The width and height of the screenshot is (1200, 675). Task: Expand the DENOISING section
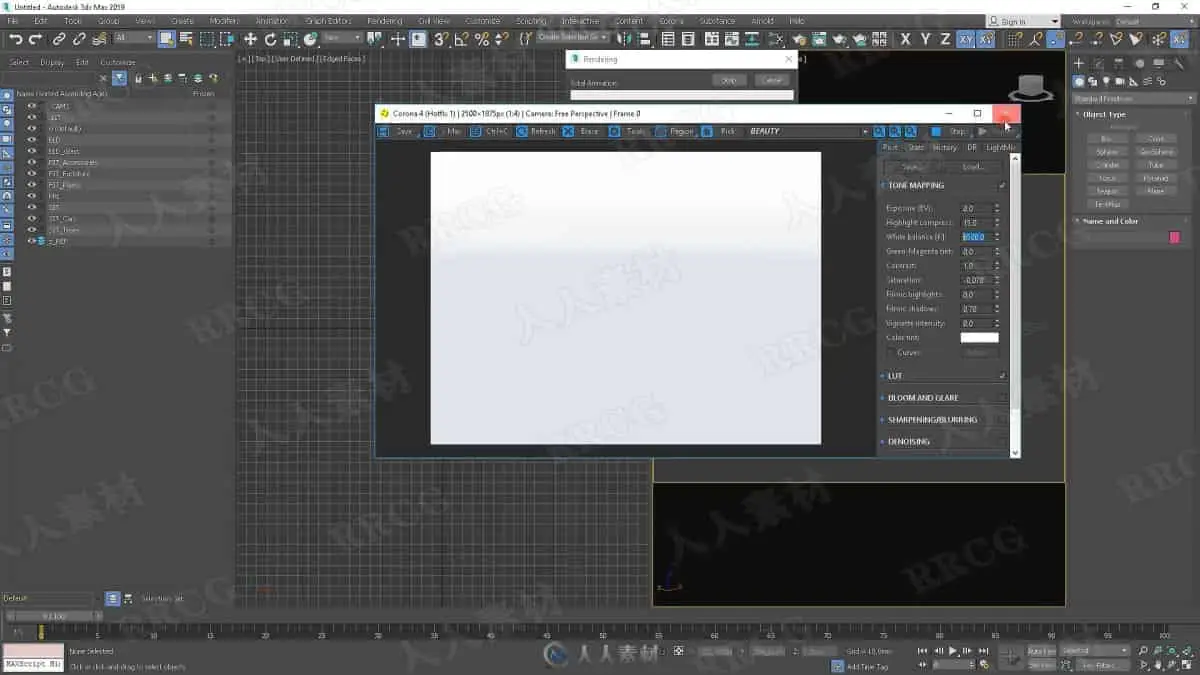coord(908,441)
